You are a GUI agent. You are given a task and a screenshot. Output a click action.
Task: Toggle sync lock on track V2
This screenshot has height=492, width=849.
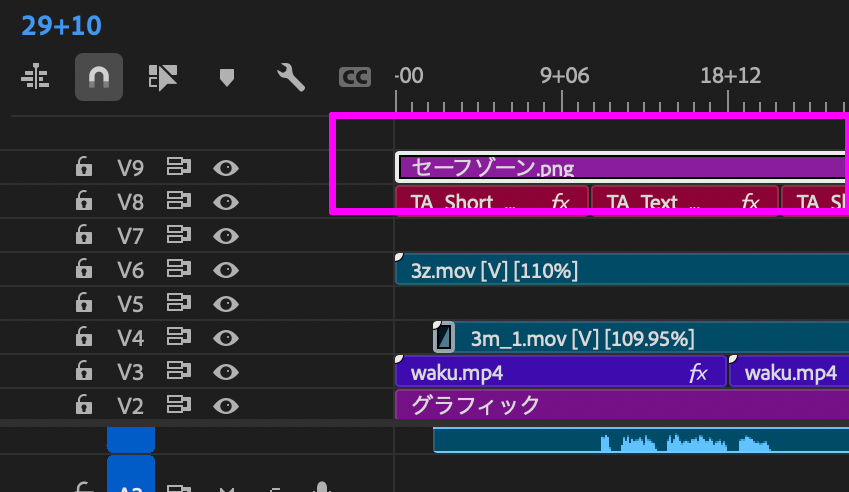pos(179,406)
